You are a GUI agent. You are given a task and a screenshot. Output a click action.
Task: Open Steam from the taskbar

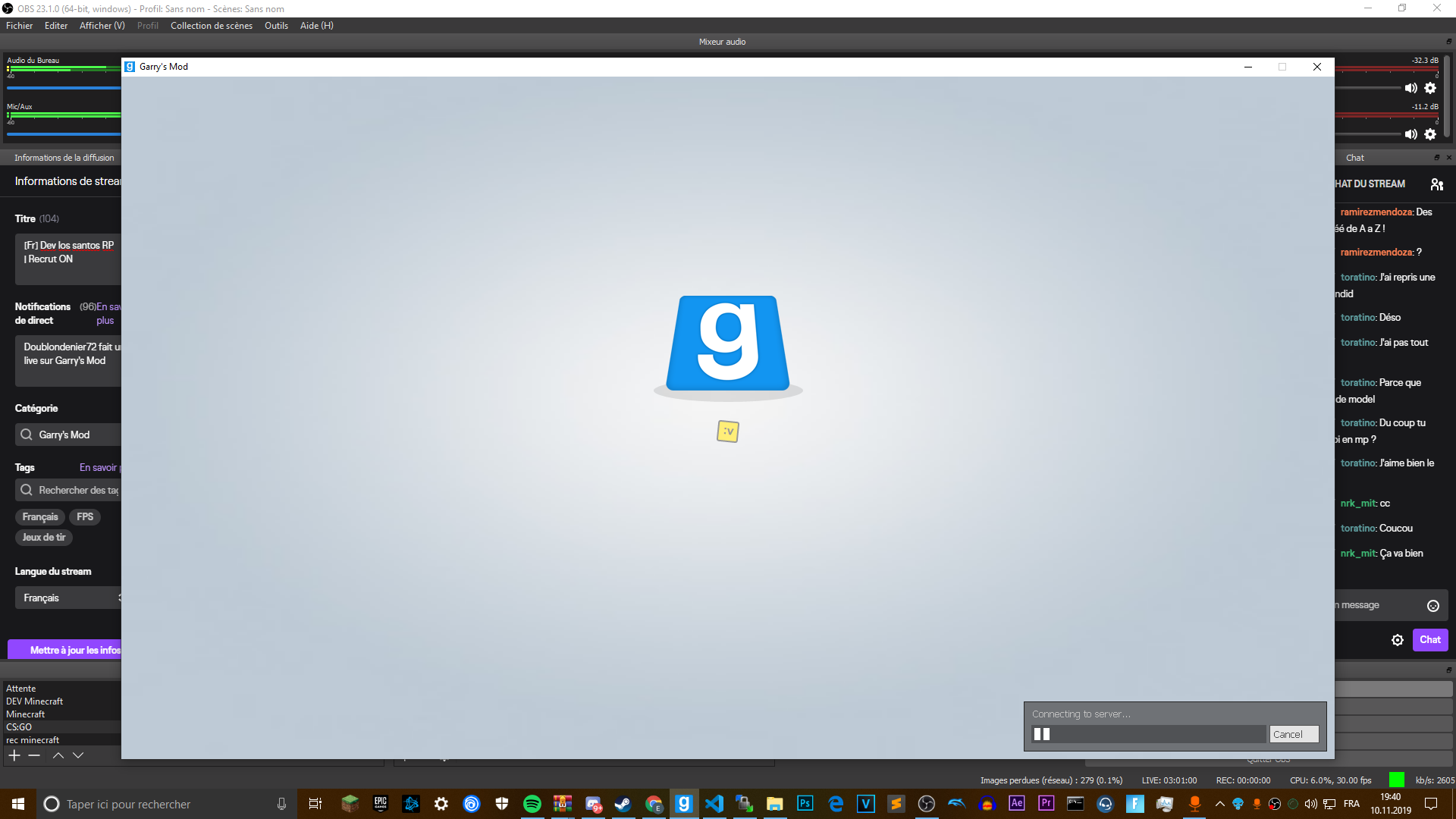coord(623,804)
